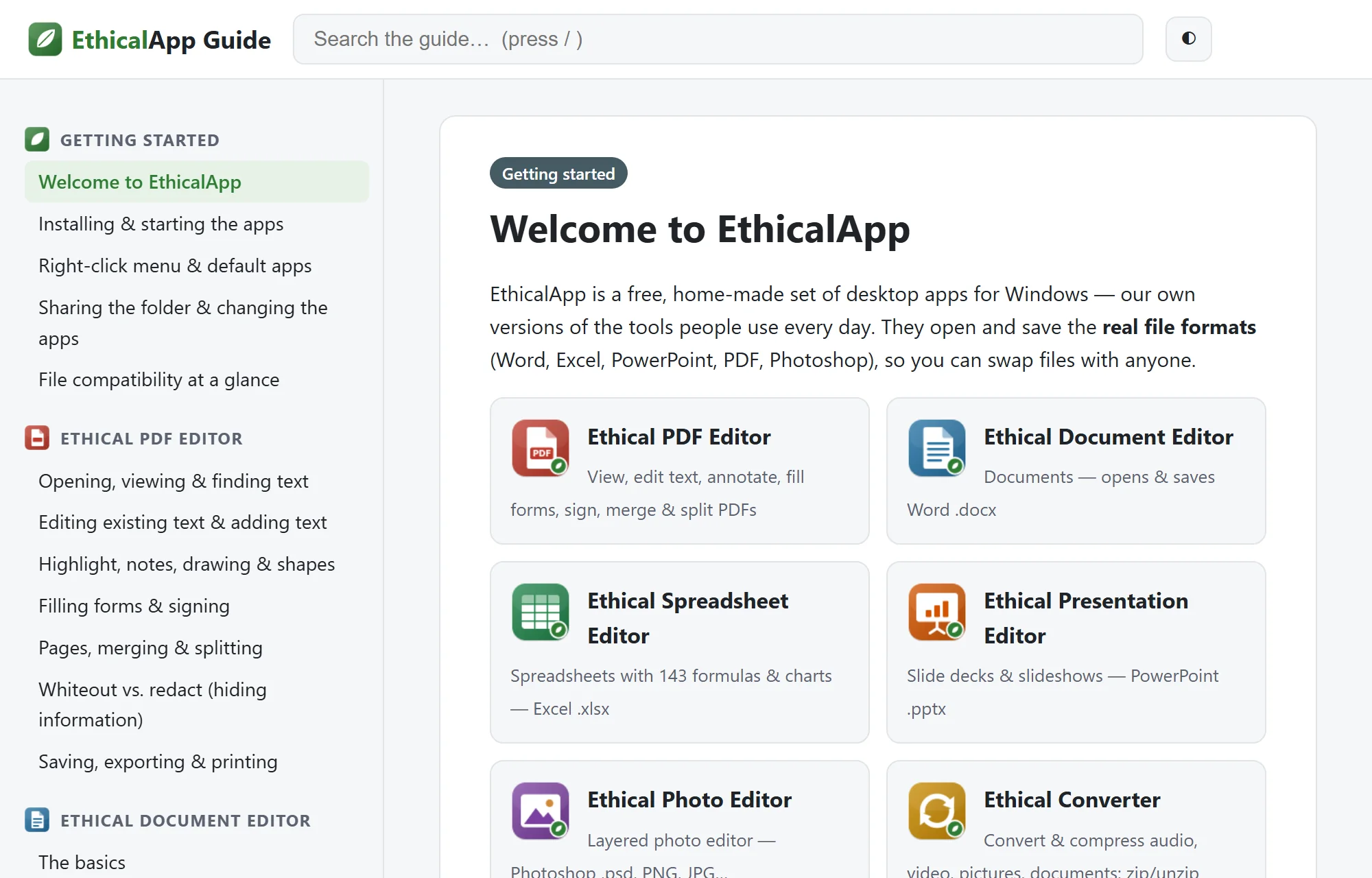Viewport: 1372px width, 878px height.
Task: Open Highlight, notes, drawing & shapes page
Action: pos(197,564)
